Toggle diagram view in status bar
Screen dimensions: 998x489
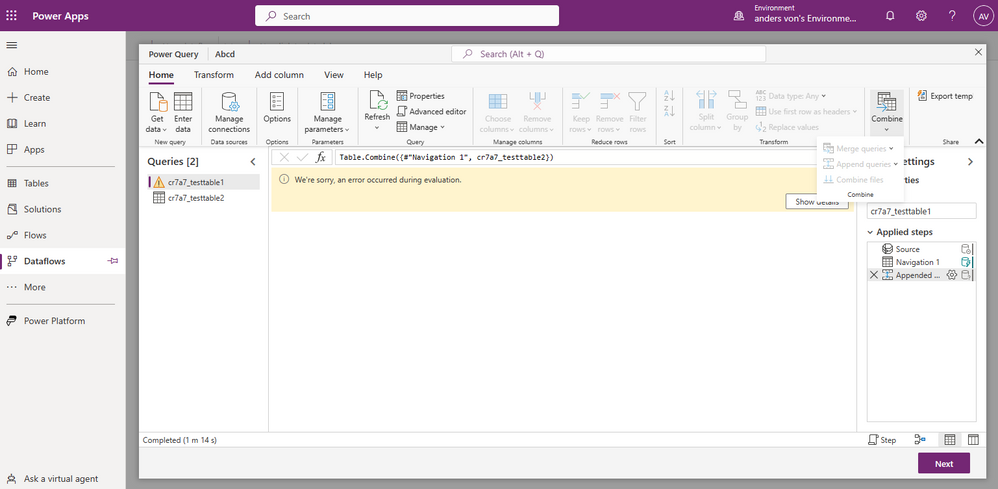(920, 440)
